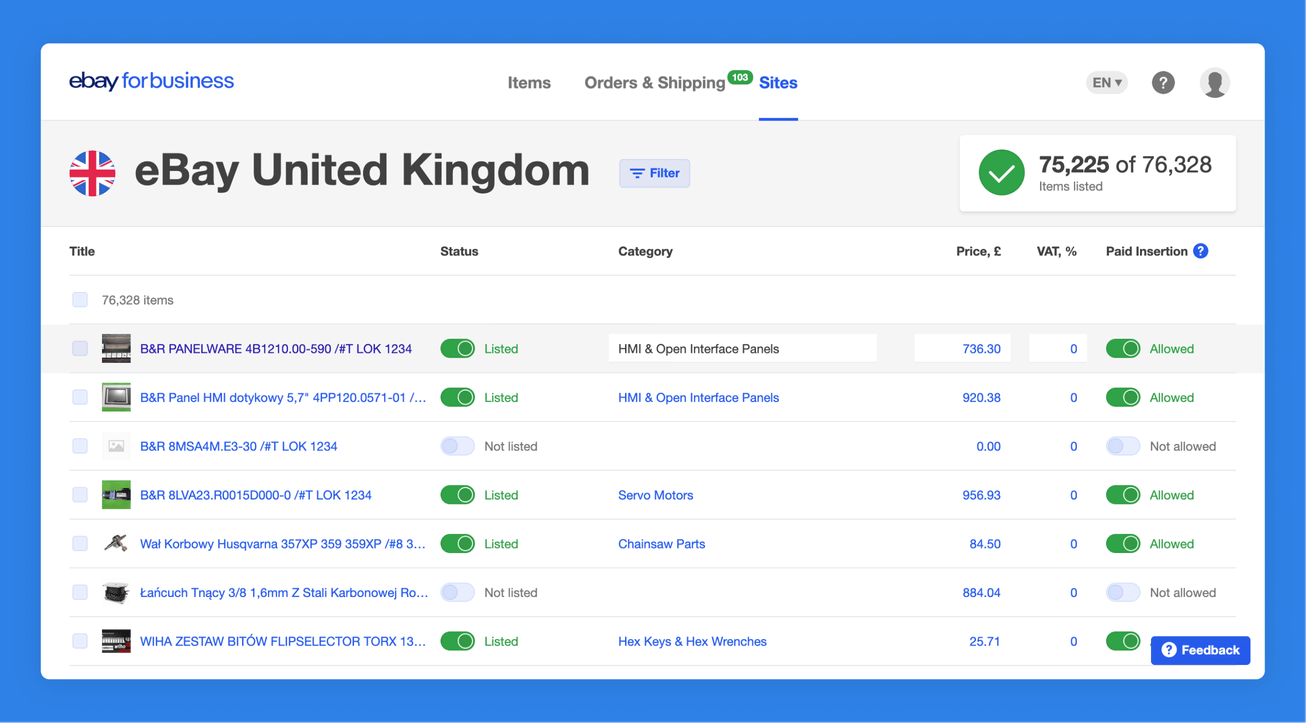1306x723 pixels.
Task: Edit price field showing 736.30
Action: pyautogui.click(x=962, y=349)
